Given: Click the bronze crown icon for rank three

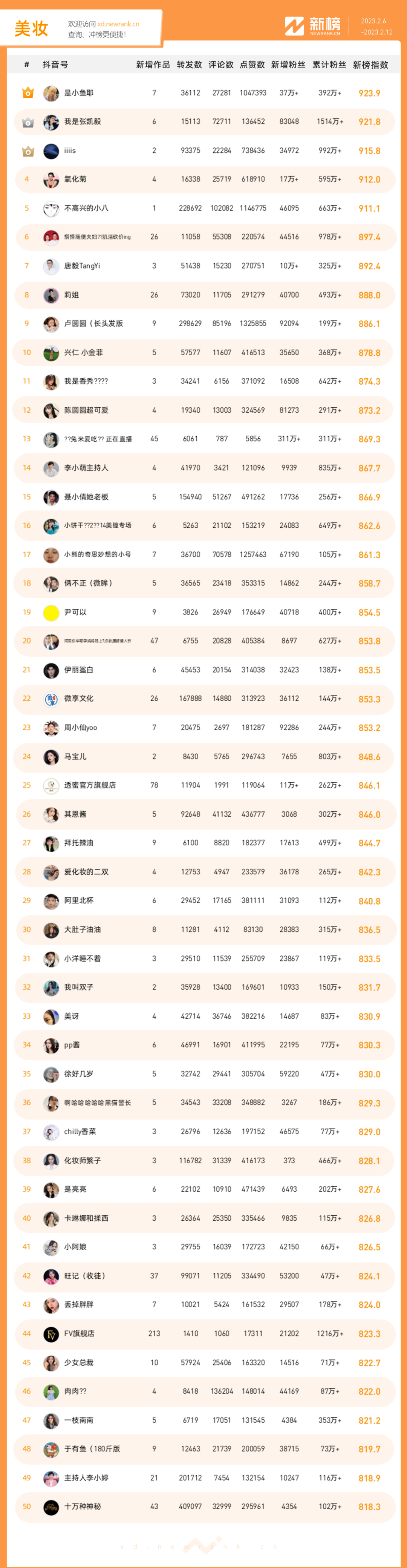Looking at the screenshot, I should pyautogui.click(x=28, y=151).
